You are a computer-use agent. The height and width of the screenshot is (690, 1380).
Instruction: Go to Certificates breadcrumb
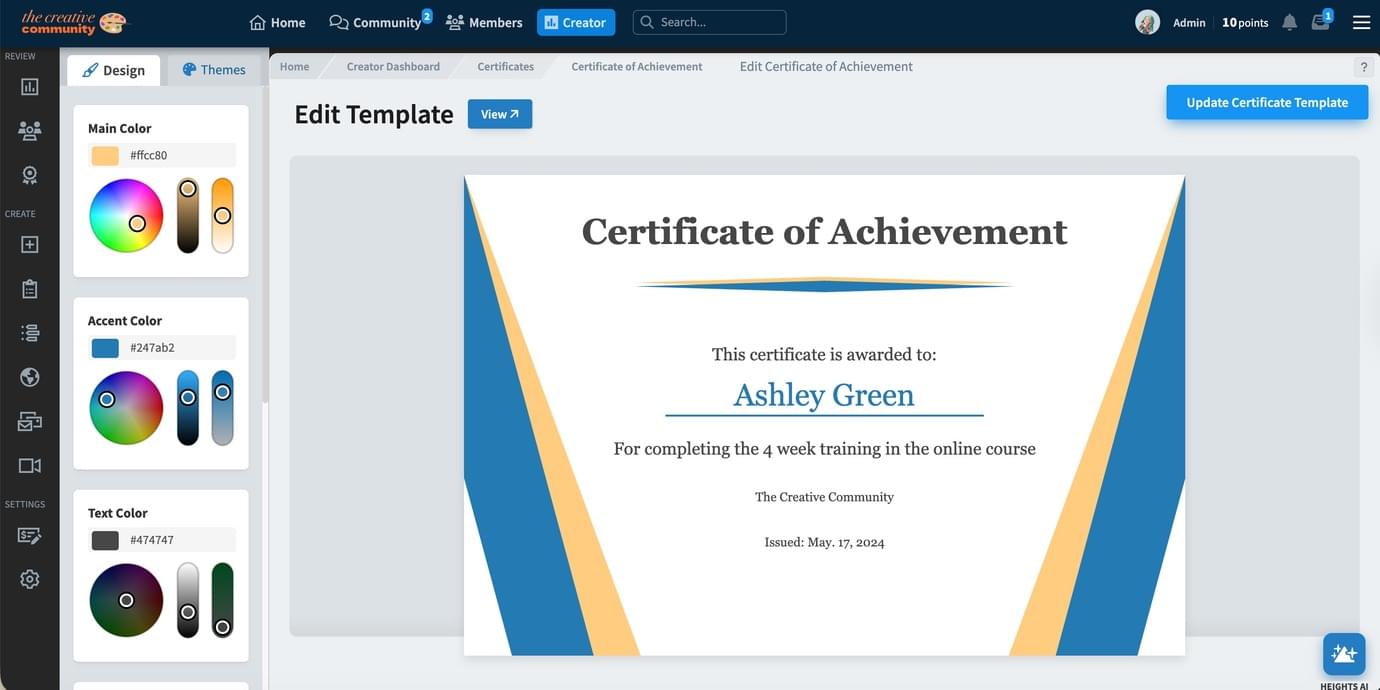(505, 67)
